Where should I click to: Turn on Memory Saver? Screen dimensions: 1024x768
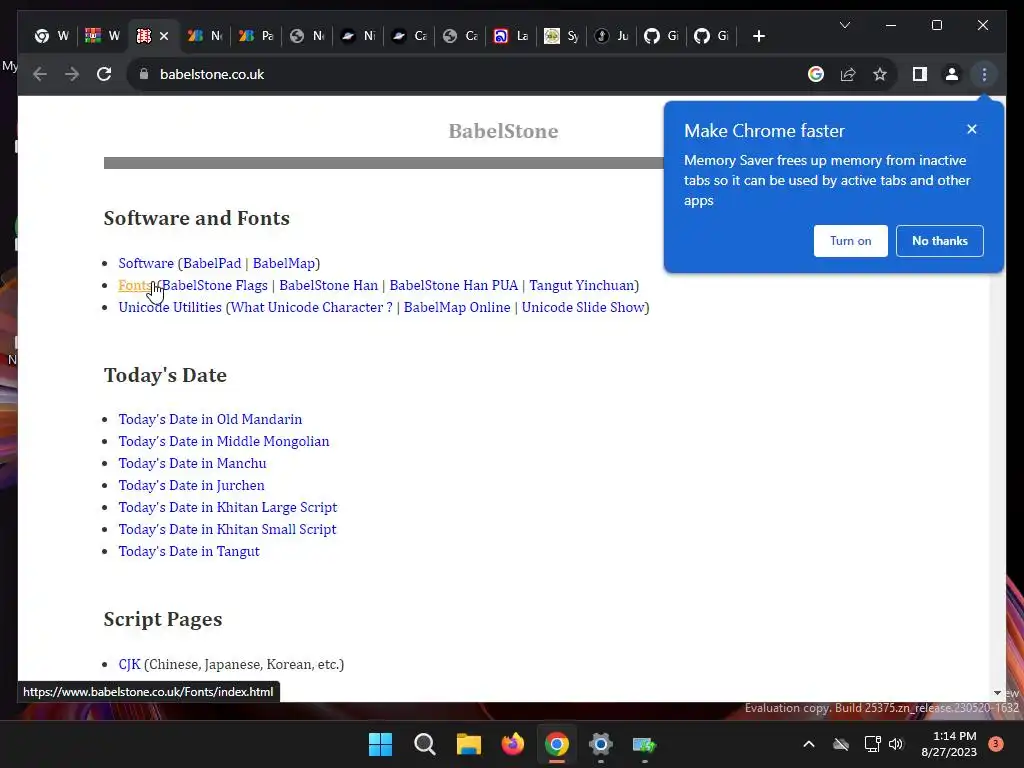point(850,241)
